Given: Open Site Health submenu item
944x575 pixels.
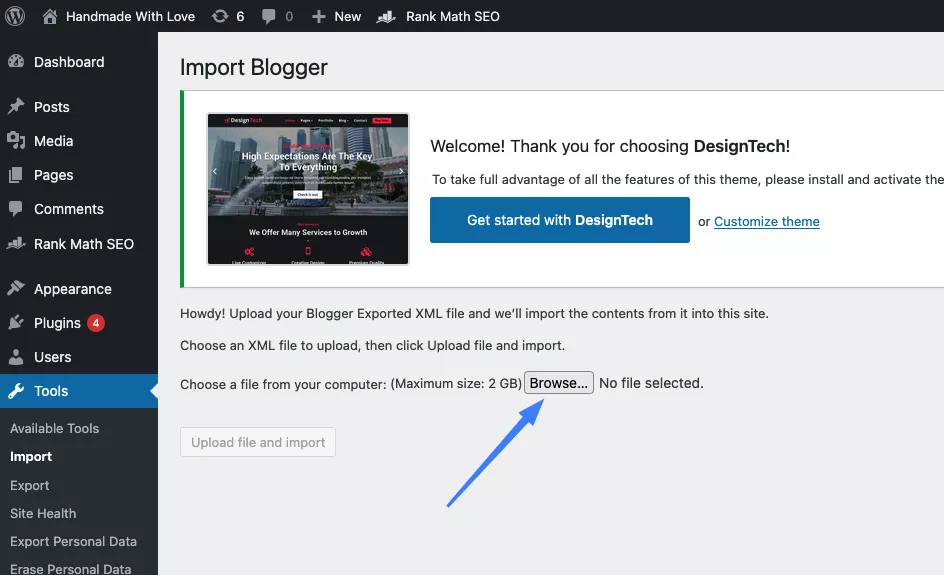Looking at the screenshot, I should [43, 513].
